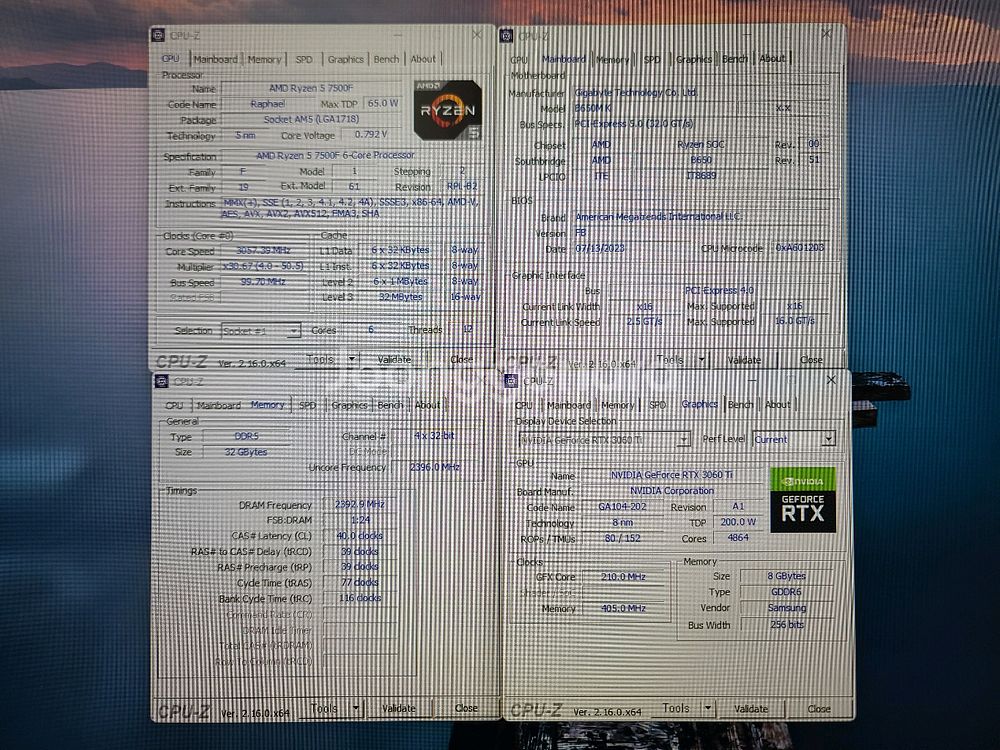Click the NVIDIA logo in the Graphics window
Screen dimensions: 1000x750
coord(803,479)
